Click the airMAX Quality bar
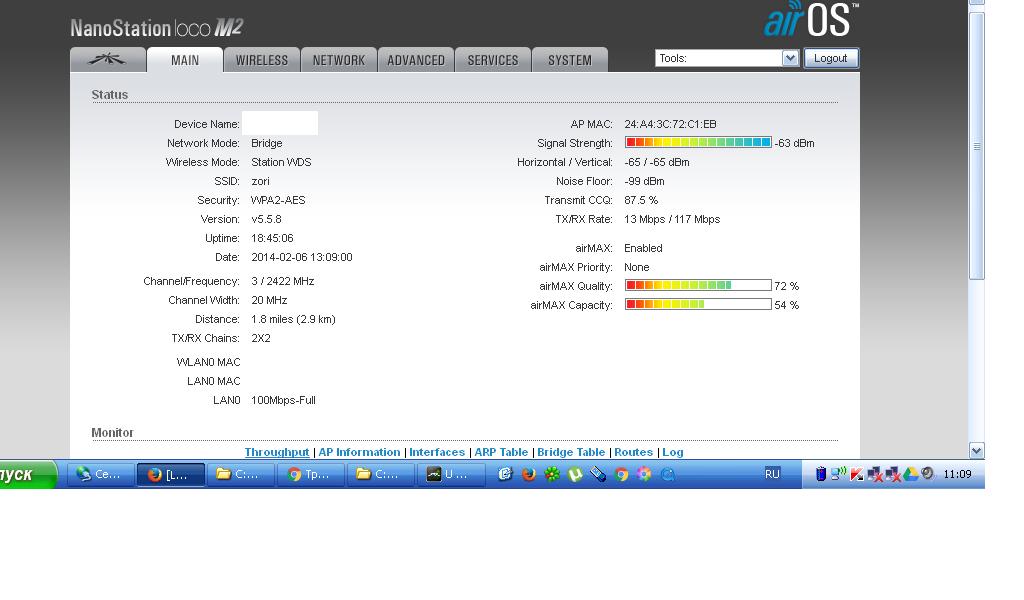1024x600 pixels. pos(698,285)
